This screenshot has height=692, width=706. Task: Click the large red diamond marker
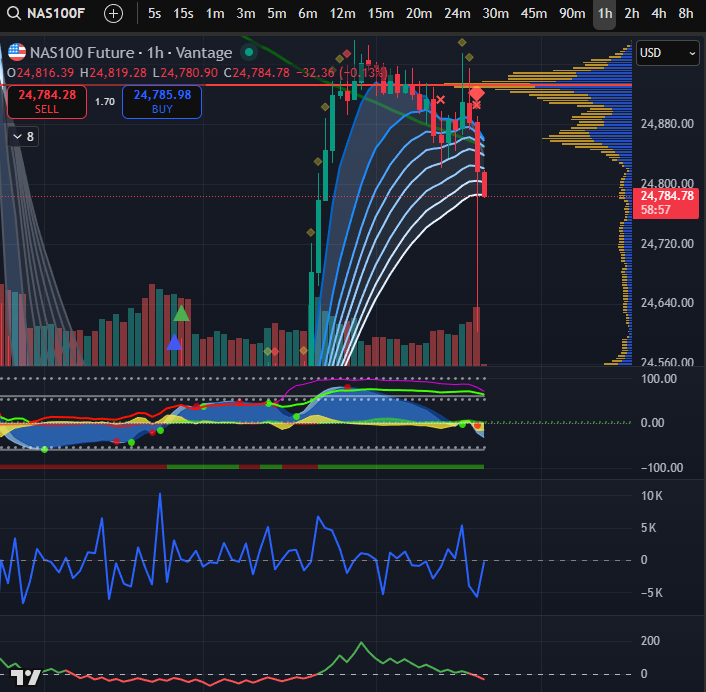coord(477,94)
